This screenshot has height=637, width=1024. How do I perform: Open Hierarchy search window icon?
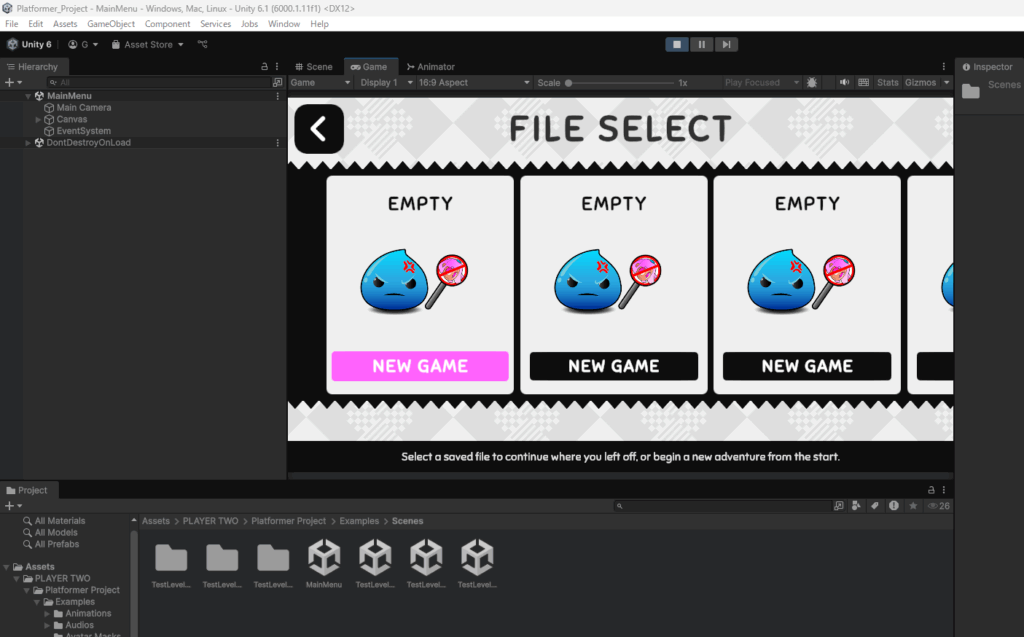278,82
